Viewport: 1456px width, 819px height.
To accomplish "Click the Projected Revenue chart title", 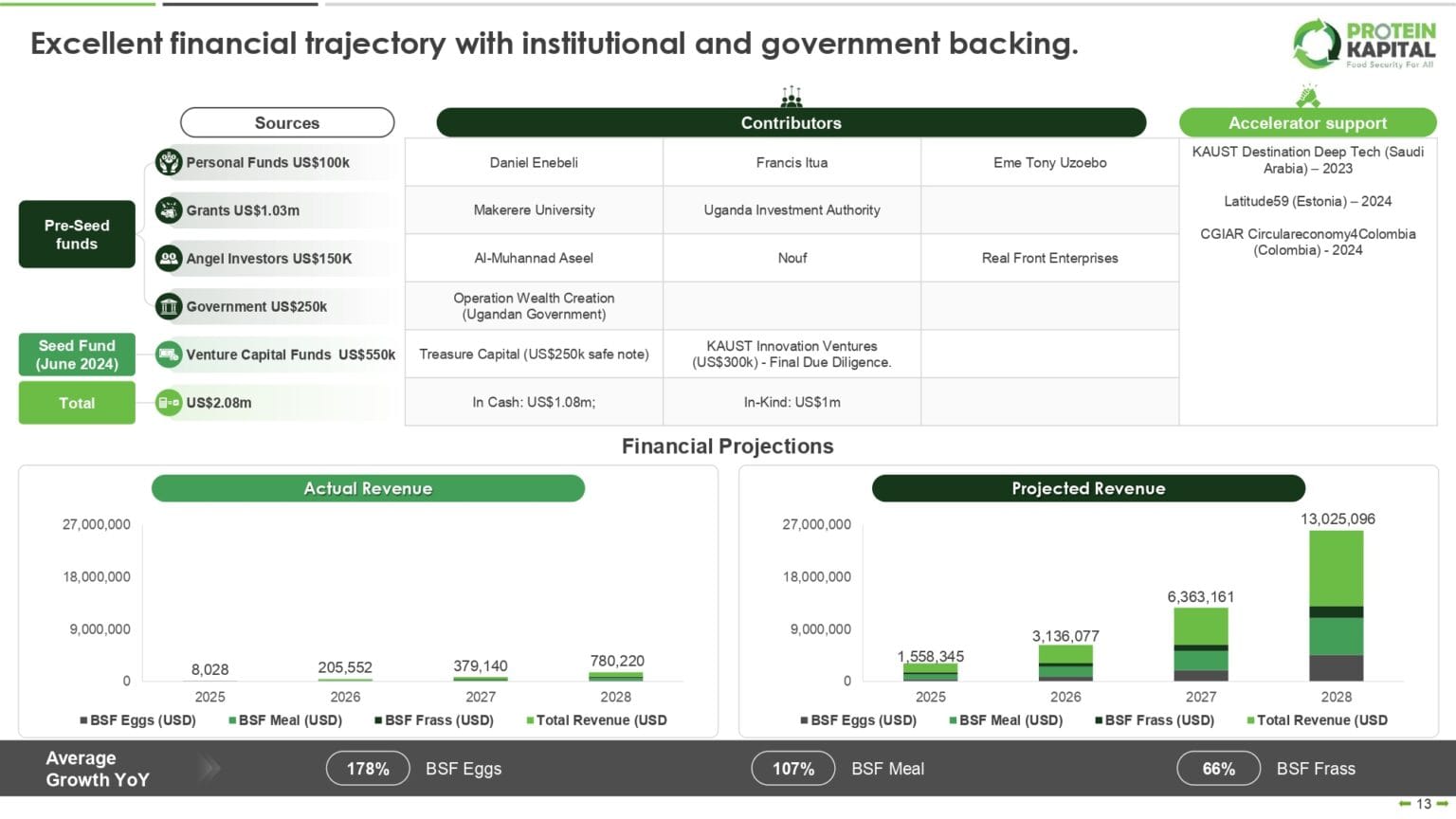I will coord(1088,488).
